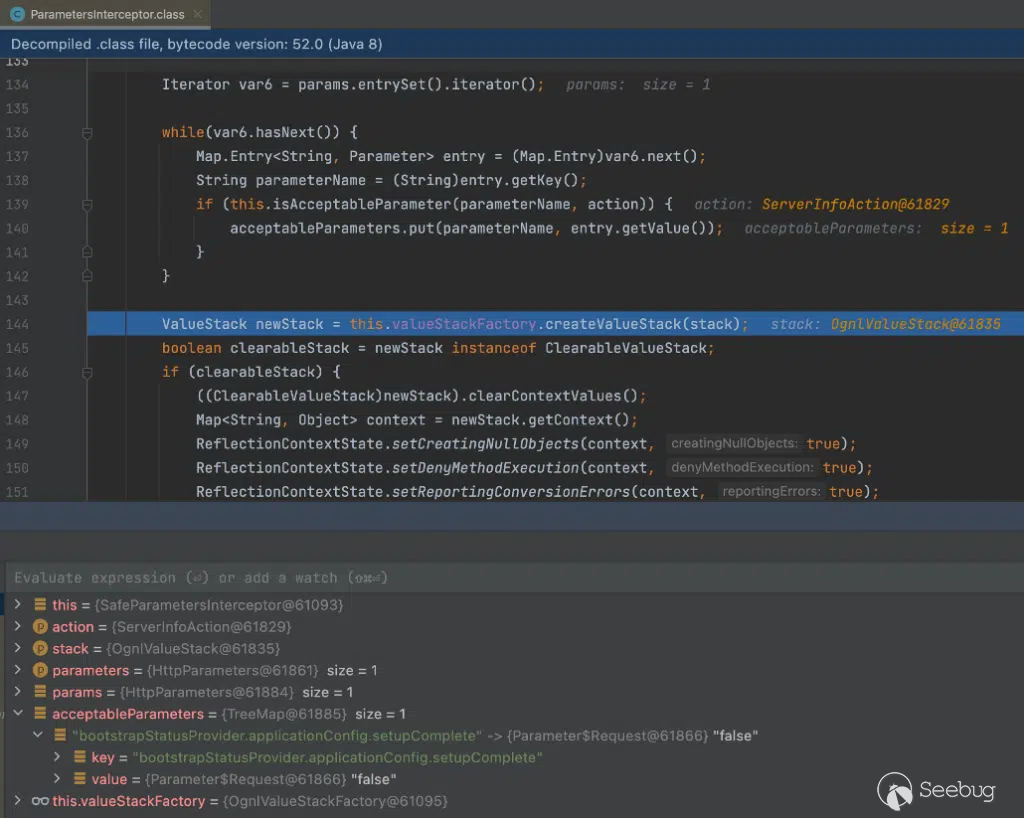
Task: Click the parameter icon beside 'stack'
Action: [x=40, y=649]
